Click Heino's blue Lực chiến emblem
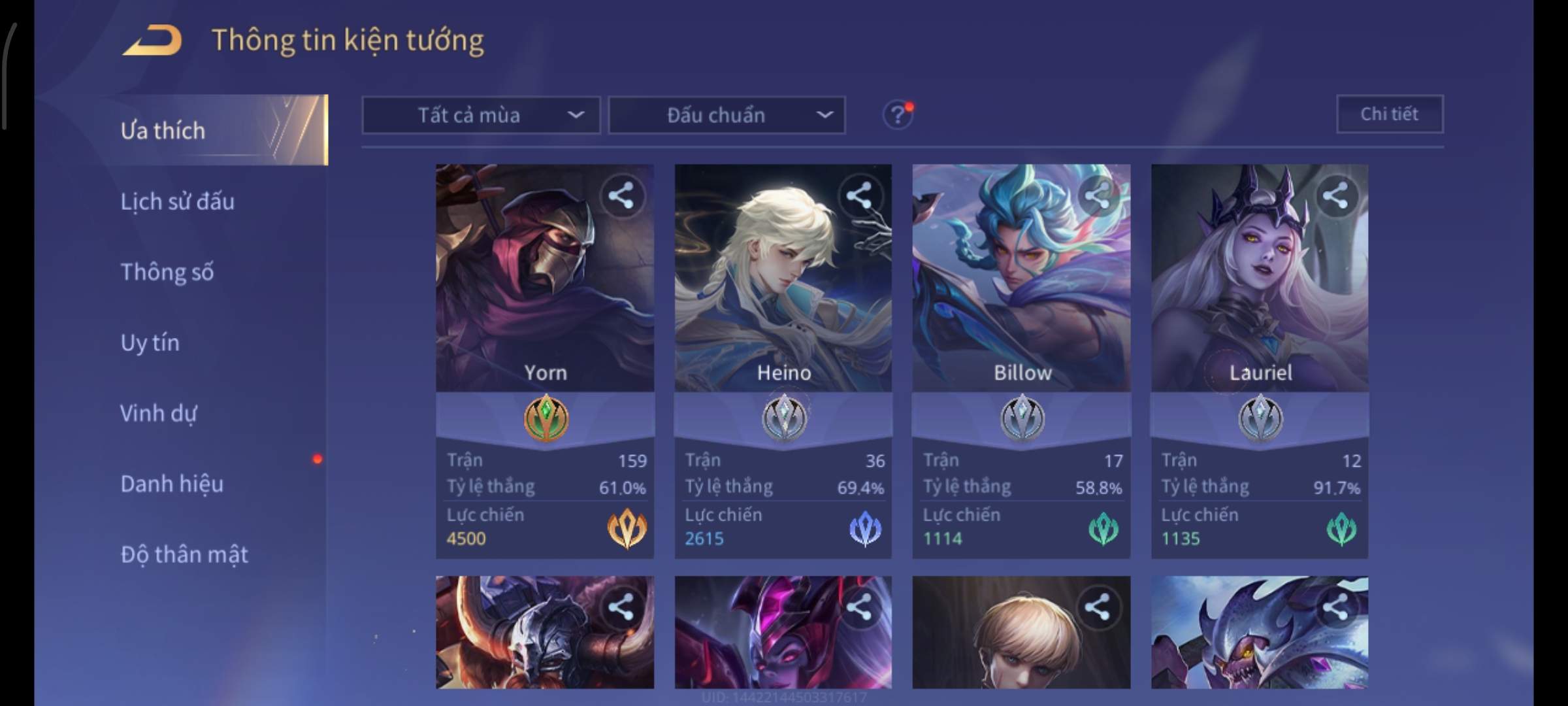This screenshot has width=1568, height=706. point(865,528)
